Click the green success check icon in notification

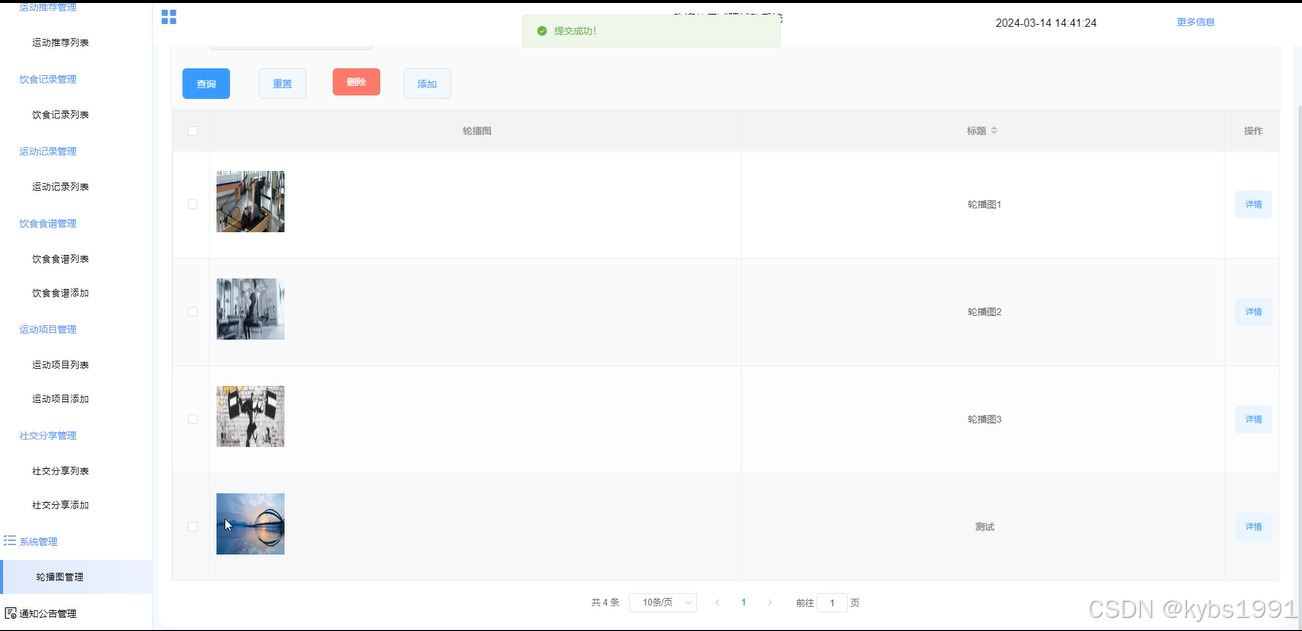point(542,31)
